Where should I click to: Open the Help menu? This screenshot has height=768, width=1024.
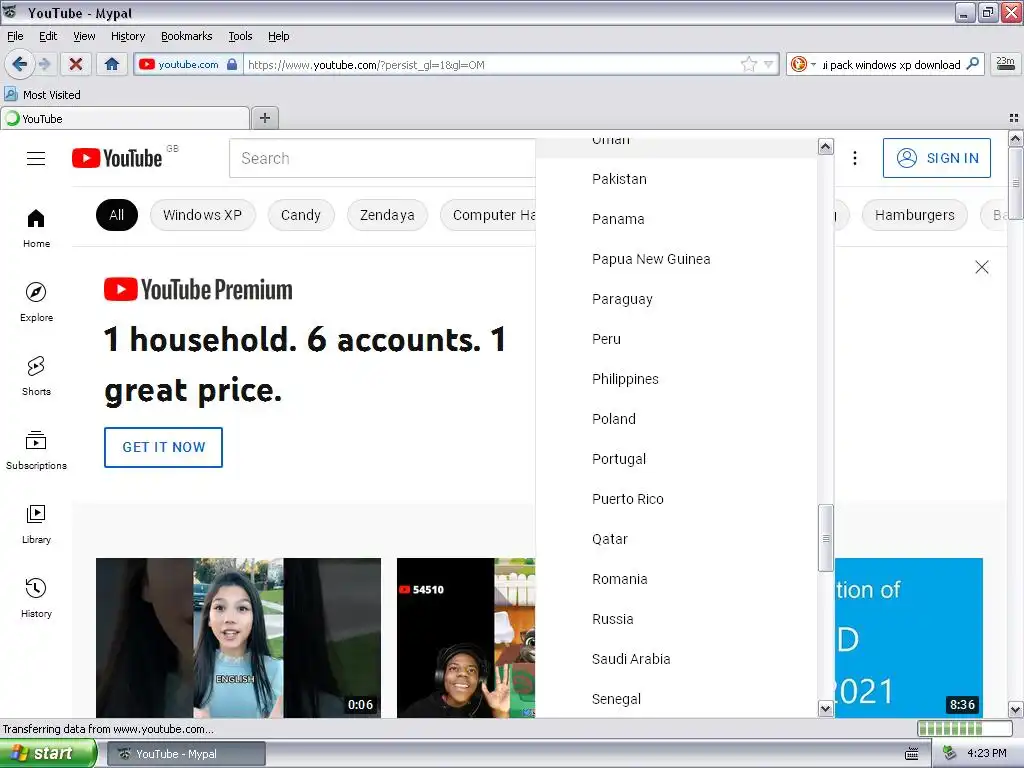(x=278, y=36)
